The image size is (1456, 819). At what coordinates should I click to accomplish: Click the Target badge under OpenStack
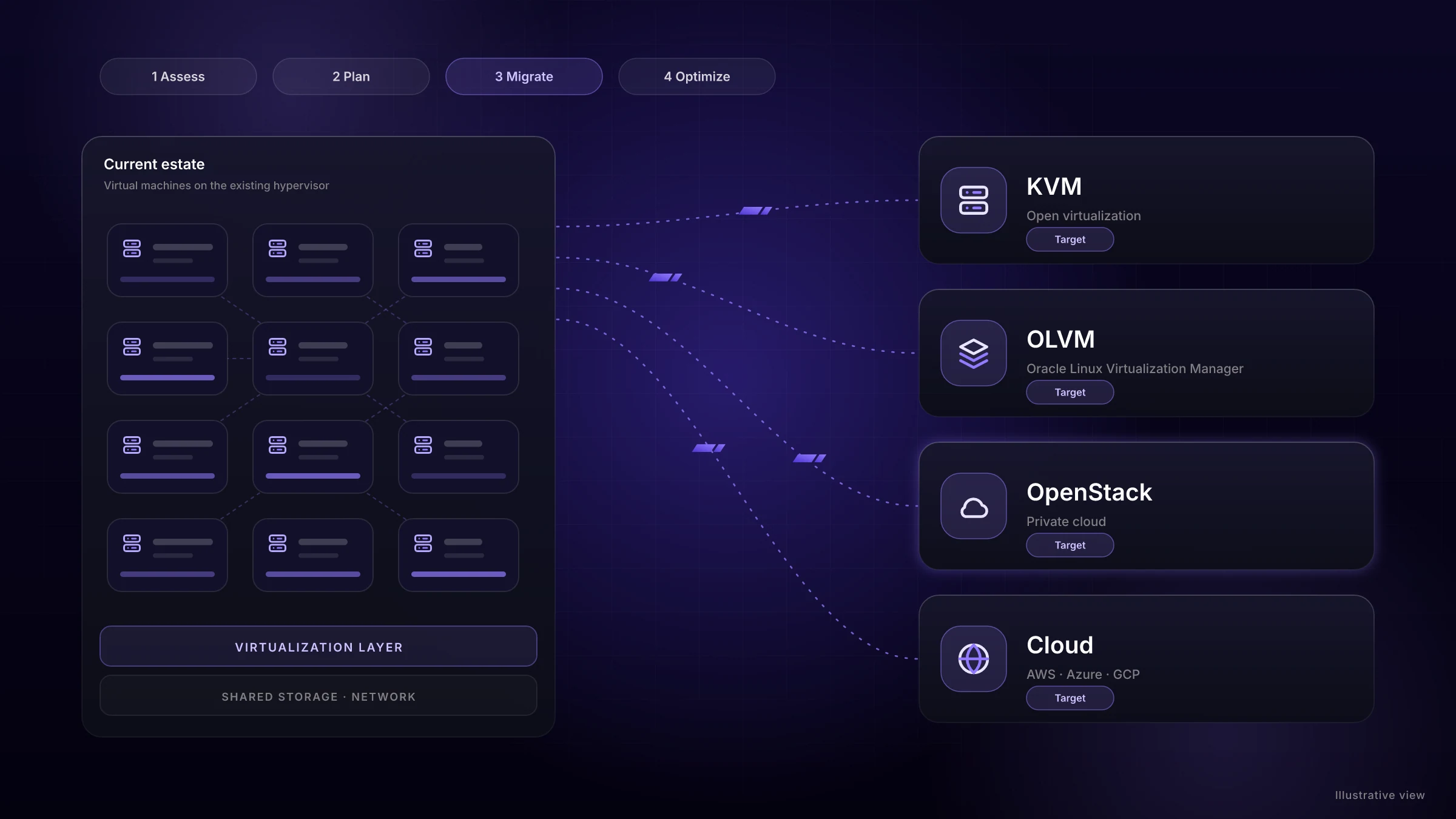click(x=1070, y=545)
